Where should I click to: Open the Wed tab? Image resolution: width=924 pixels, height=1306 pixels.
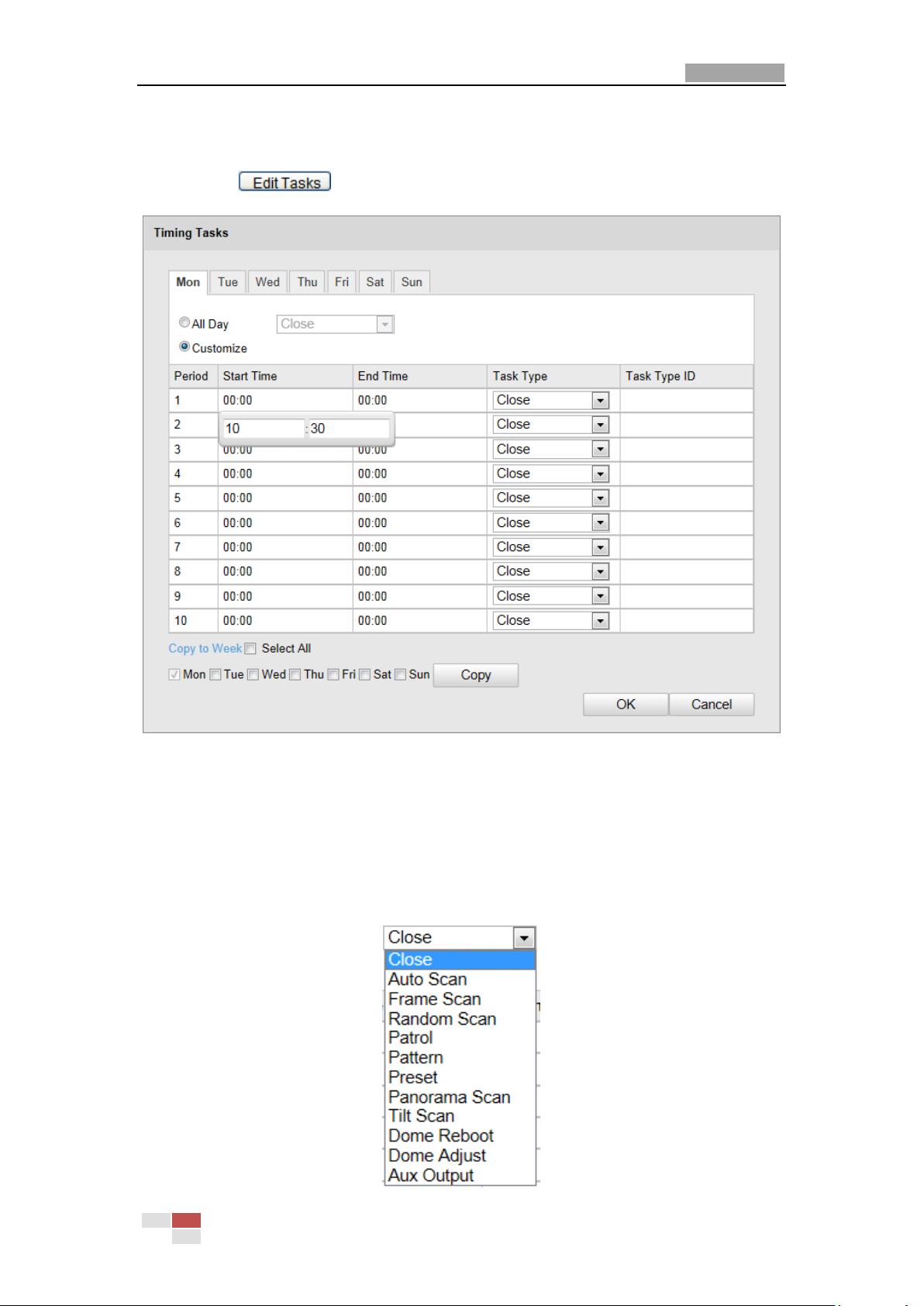tap(267, 282)
